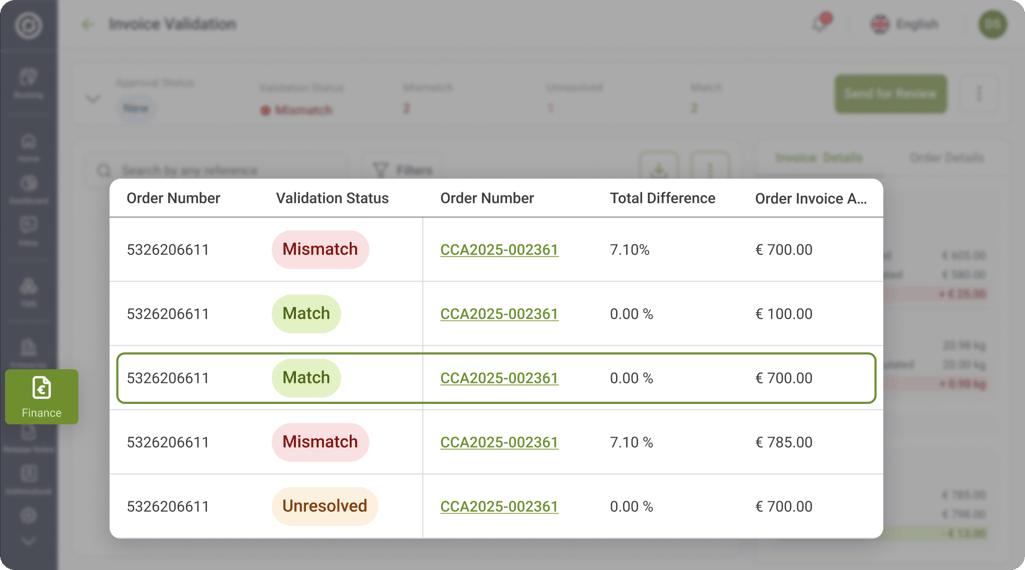Switch to the Invoice Details tab
The height and width of the screenshot is (570, 1025).
pyautogui.click(x=818, y=158)
